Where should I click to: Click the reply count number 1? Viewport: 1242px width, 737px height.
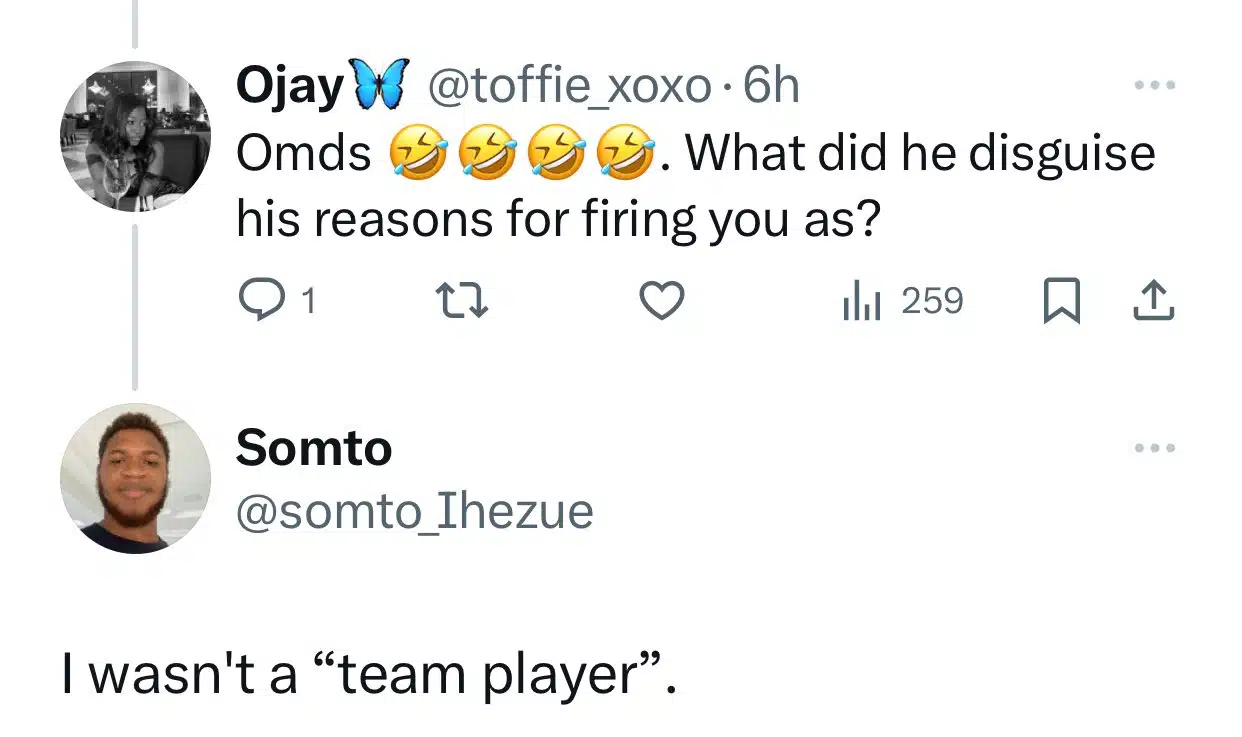pos(308,300)
